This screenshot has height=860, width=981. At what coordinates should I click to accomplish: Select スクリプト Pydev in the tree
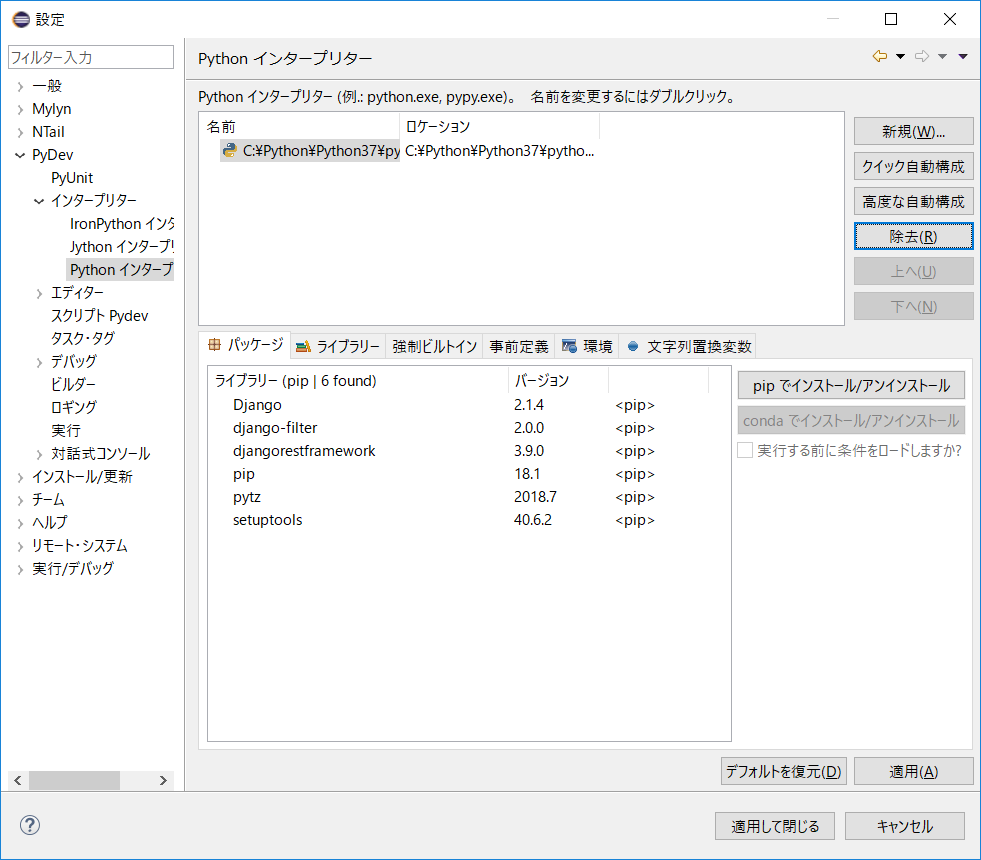99,316
